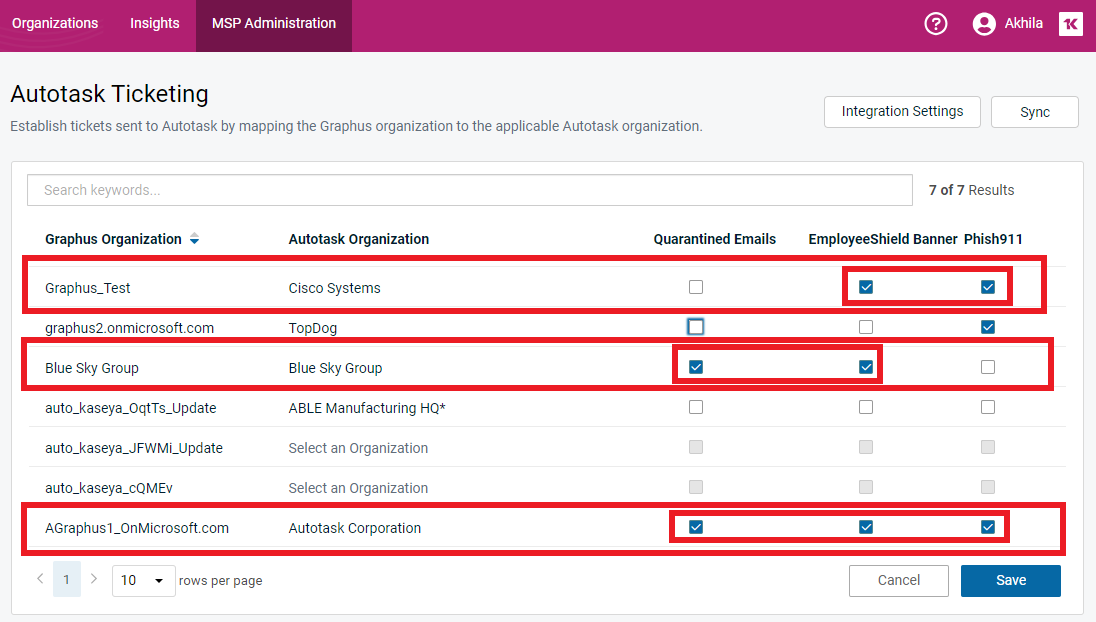
Task: Save the ticketing mappings
Action: point(1011,580)
